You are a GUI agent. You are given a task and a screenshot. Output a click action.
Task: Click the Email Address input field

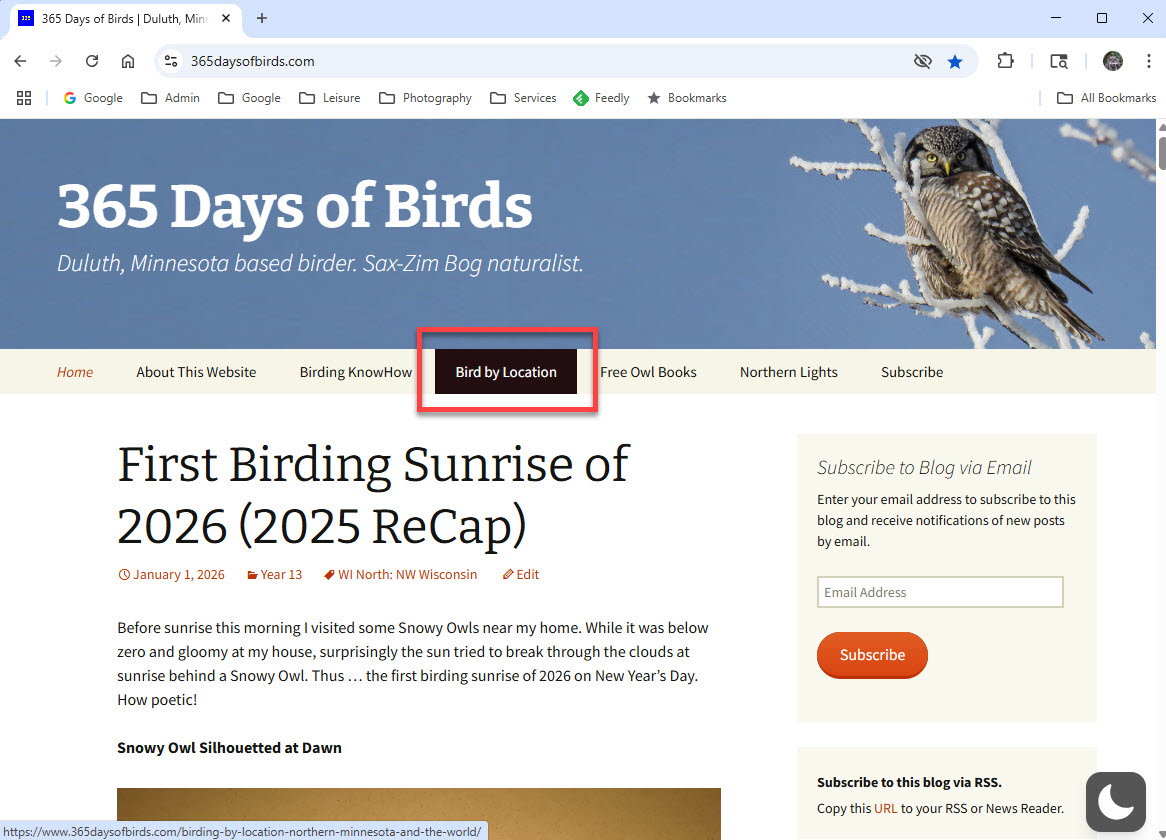(x=939, y=592)
